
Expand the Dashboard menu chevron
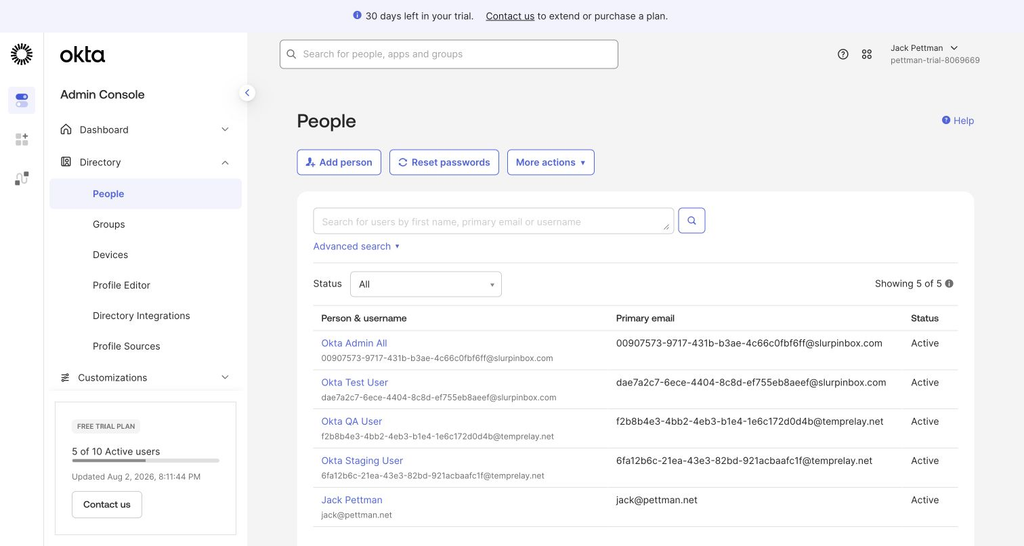pyautogui.click(x=225, y=129)
